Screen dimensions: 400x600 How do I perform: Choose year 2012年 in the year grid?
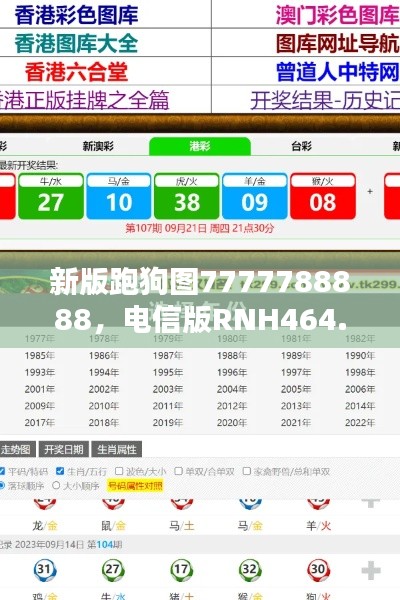[232, 406]
